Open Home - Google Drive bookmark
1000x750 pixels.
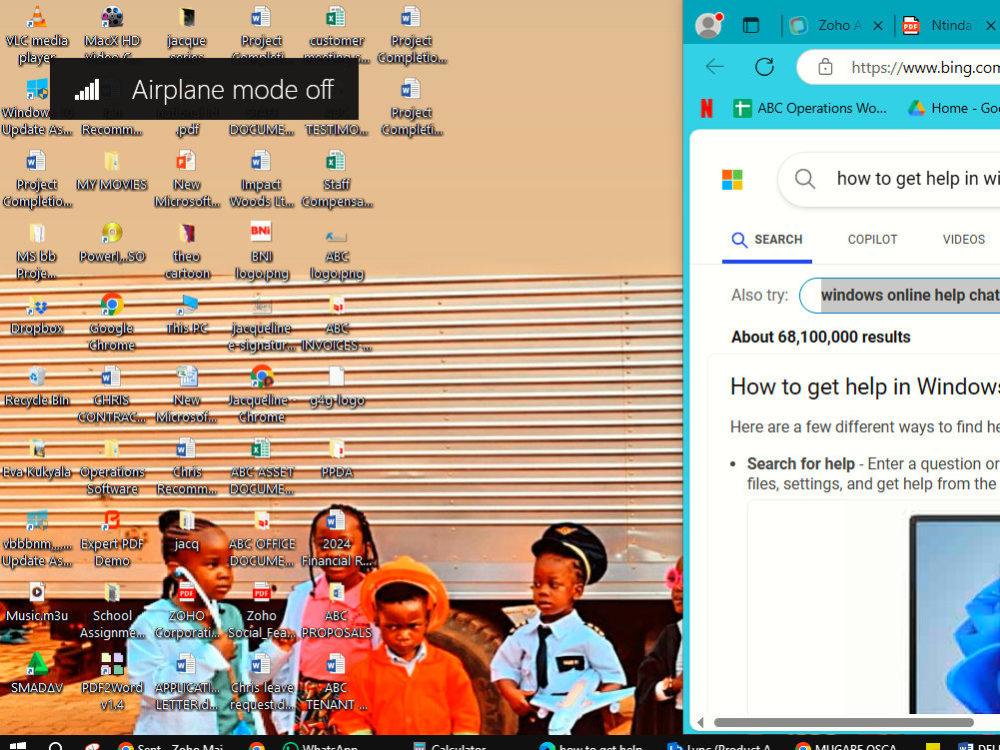click(x=953, y=108)
